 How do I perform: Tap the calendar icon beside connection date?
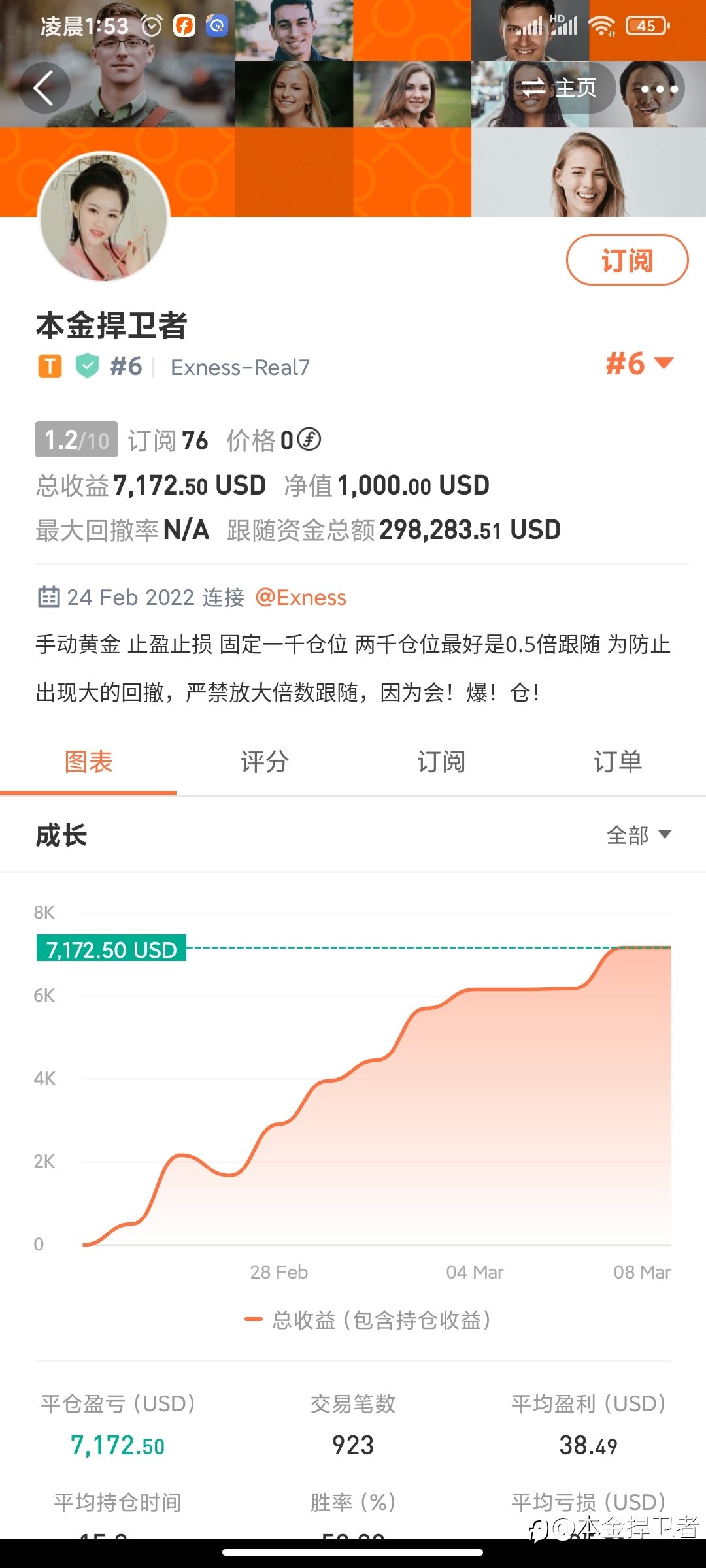(x=48, y=596)
